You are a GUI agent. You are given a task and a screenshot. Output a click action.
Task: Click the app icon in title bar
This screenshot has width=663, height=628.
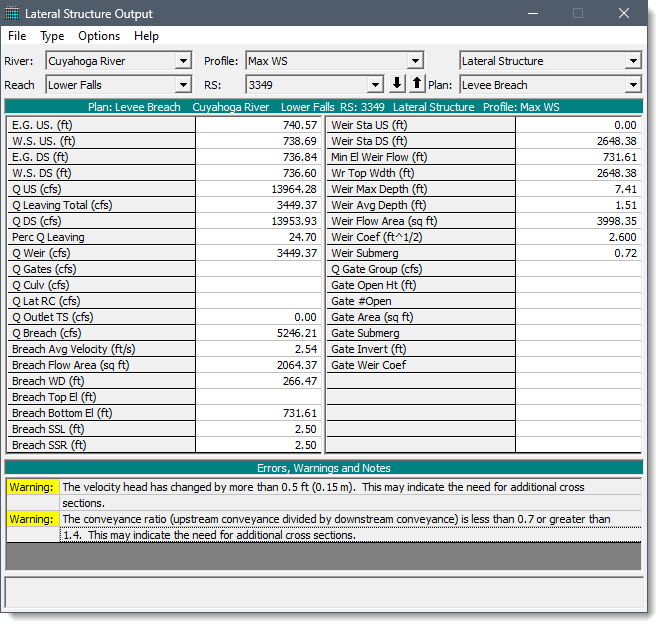(x=14, y=13)
